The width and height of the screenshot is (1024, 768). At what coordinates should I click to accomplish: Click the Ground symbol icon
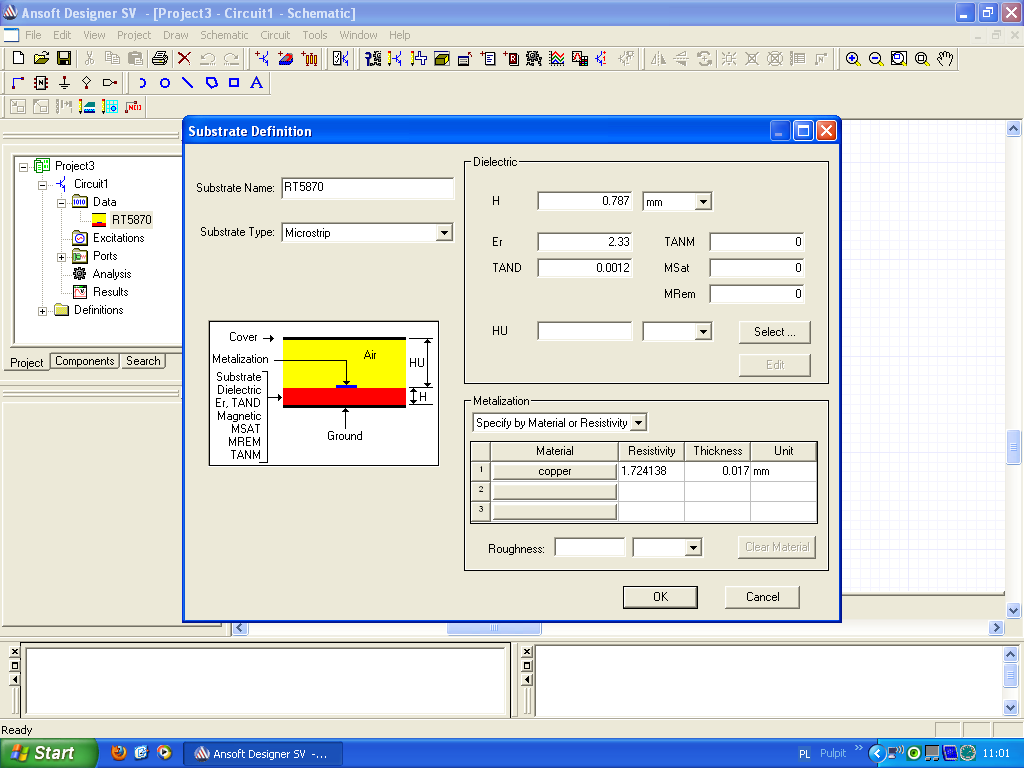[64, 83]
